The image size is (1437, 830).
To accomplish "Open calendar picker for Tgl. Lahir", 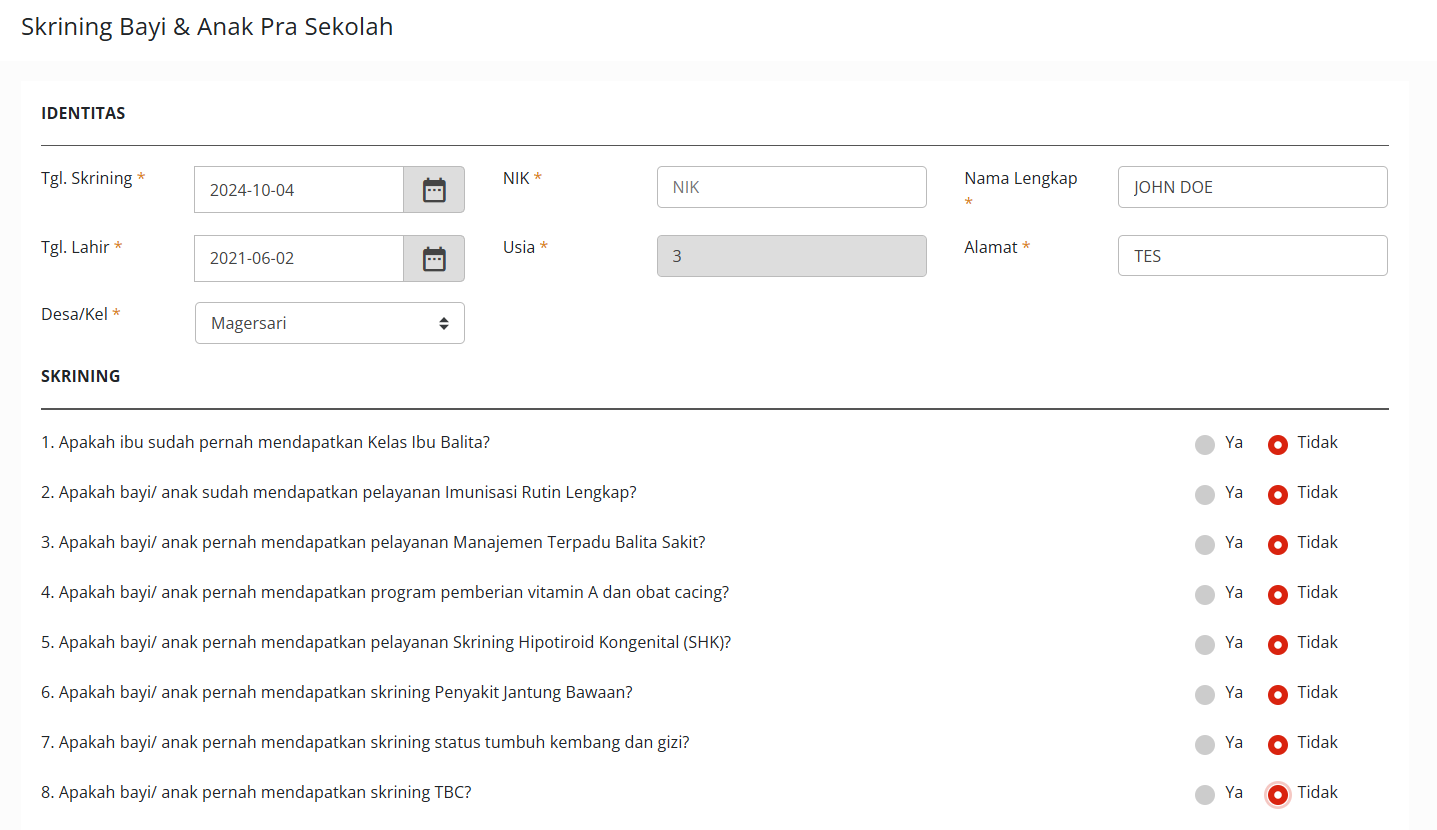I will 434,259.
